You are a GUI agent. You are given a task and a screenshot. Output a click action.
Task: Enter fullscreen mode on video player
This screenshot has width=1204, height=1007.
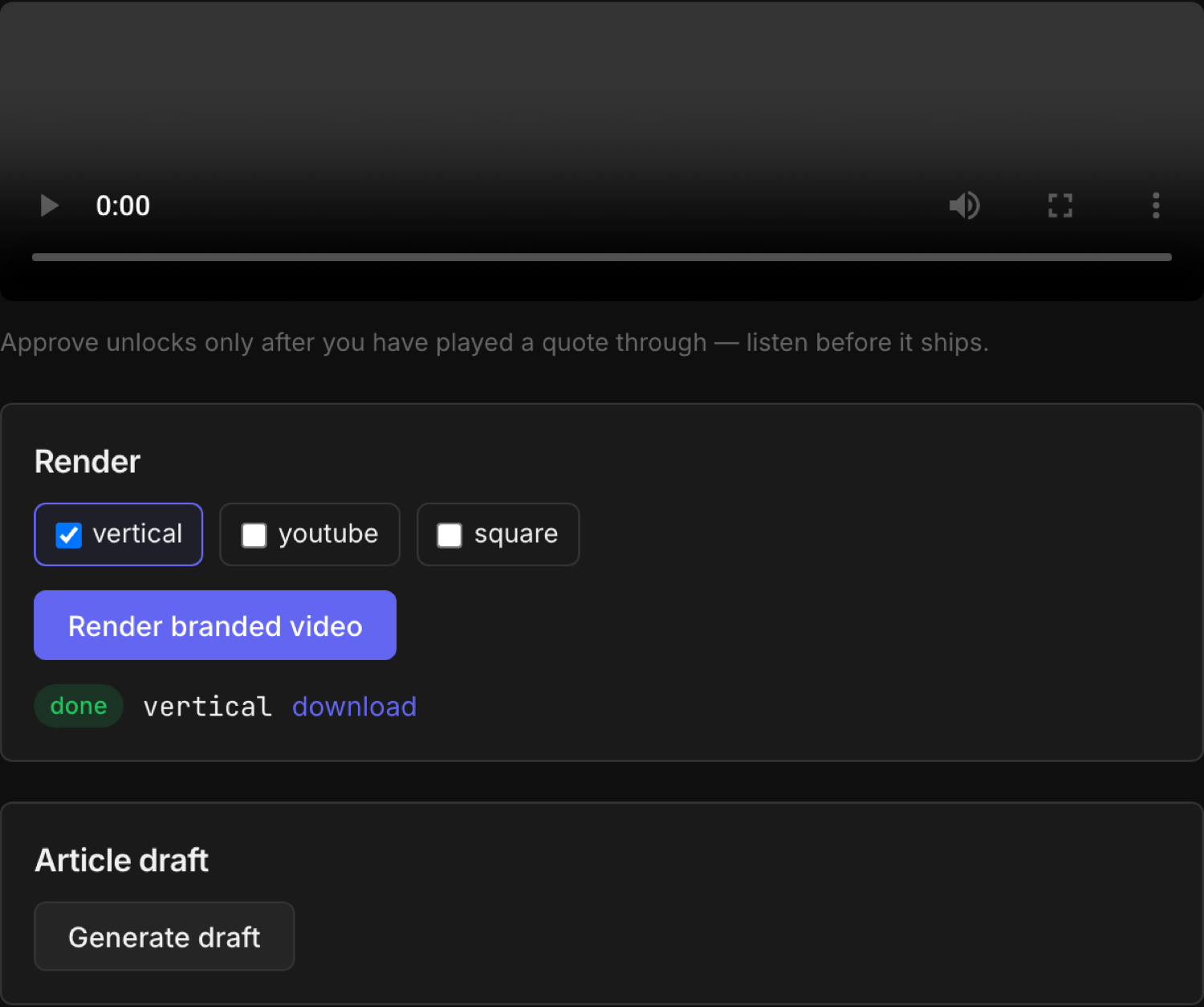[x=1060, y=206]
